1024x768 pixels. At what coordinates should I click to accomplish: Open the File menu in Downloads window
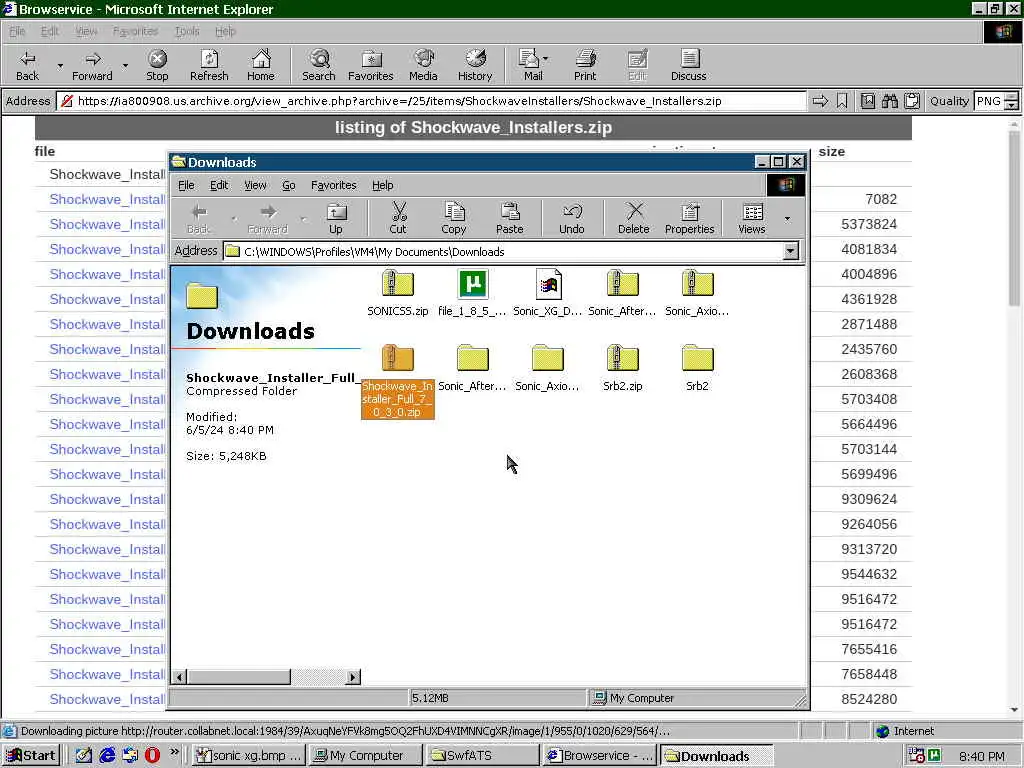(x=186, y=185)
